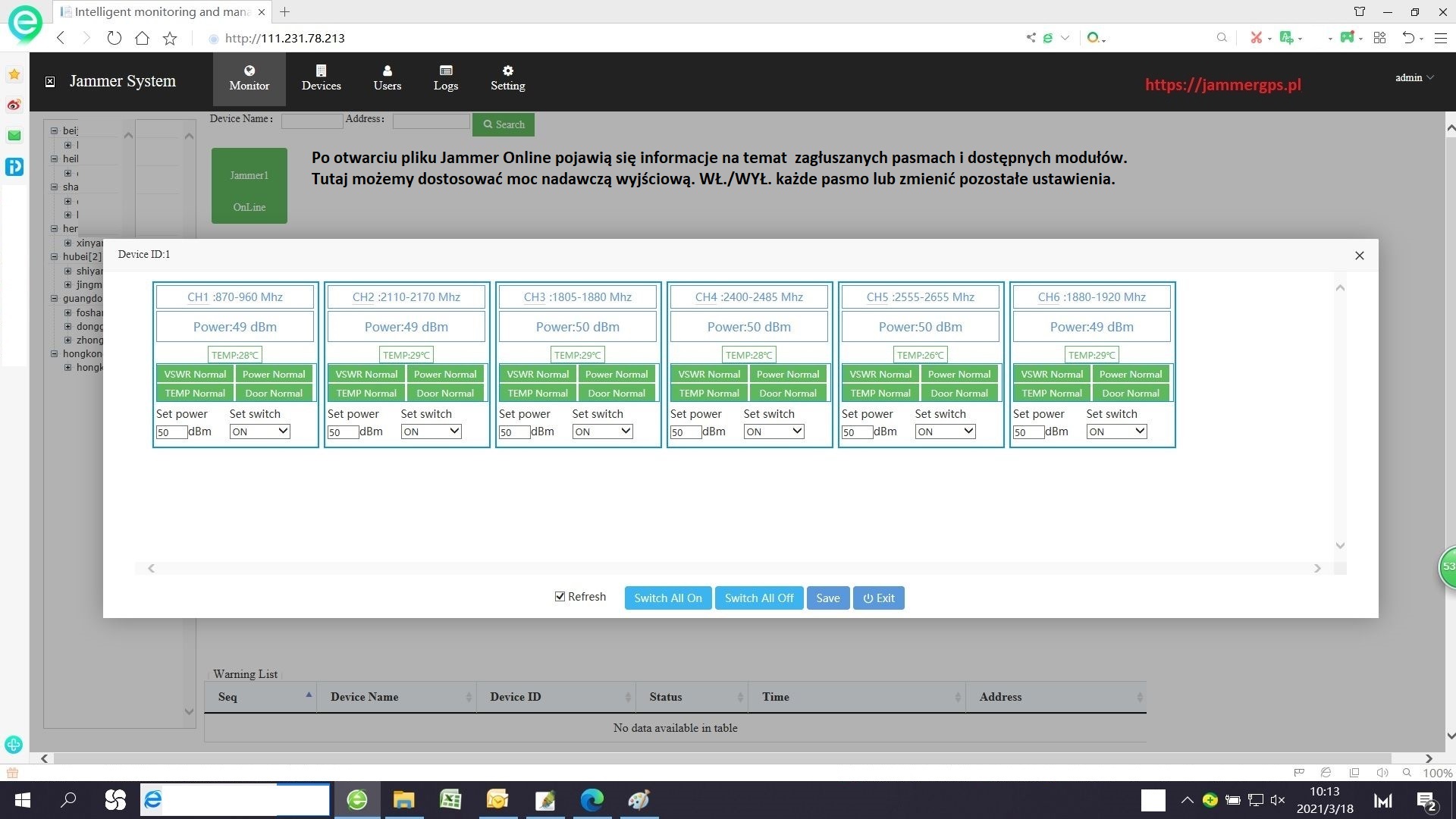
Task: Open Excel from the taskbar
Action: click(x=450, y=799)
